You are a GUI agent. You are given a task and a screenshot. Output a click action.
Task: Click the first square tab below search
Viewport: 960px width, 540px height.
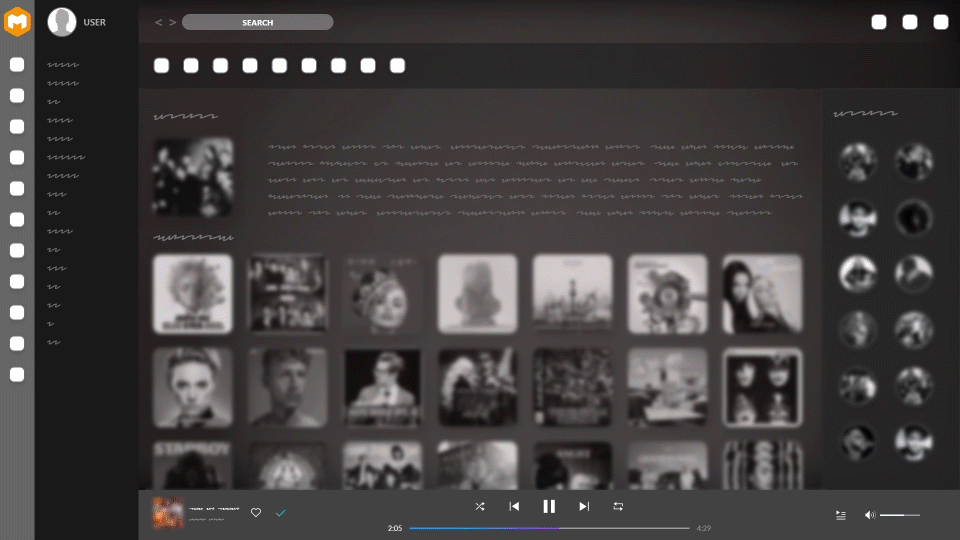click(162, 66)
